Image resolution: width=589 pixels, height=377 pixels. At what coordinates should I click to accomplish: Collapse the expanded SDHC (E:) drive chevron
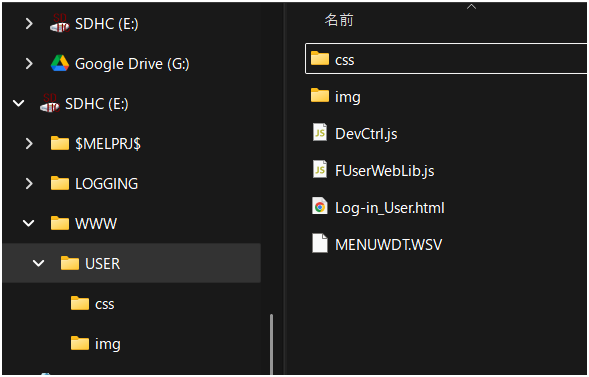[x=18, y=104]
